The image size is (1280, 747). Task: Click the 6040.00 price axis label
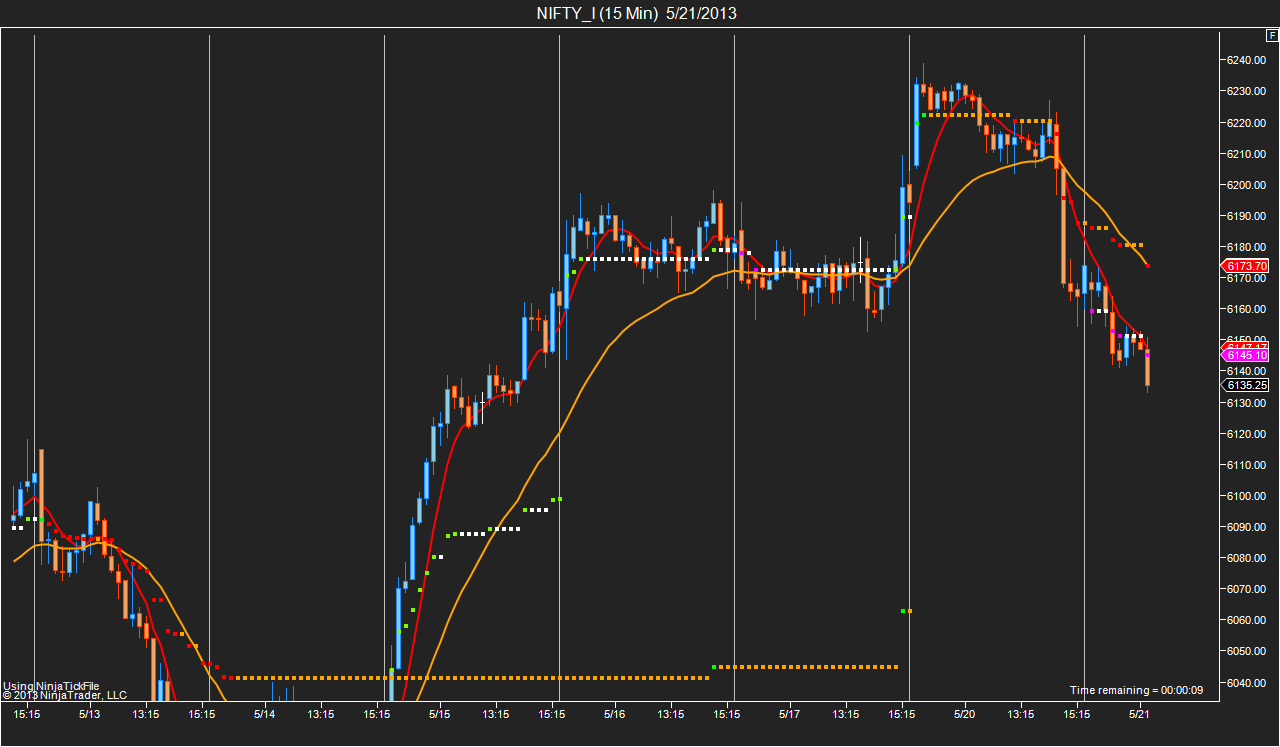click(1249, 683)
